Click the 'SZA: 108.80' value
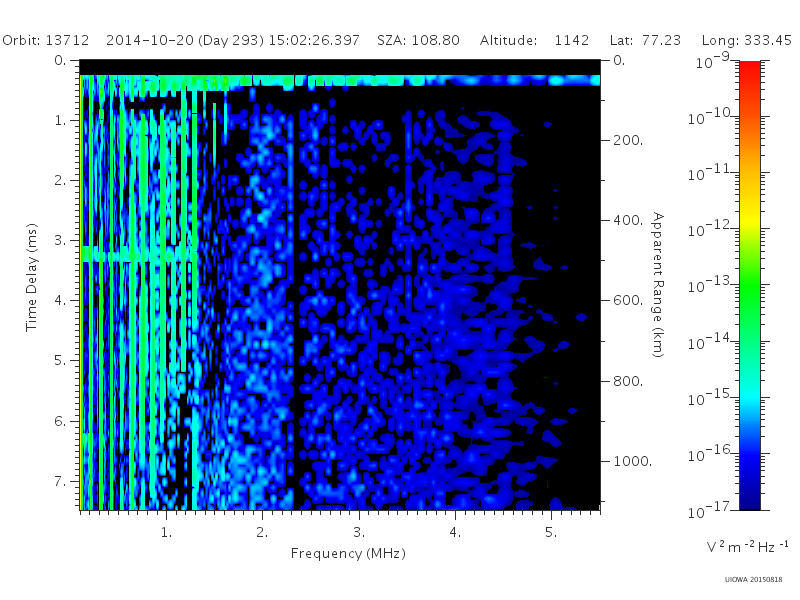This screenshot has width=800, height=600. pyautogui.click(x=418, y=40)
